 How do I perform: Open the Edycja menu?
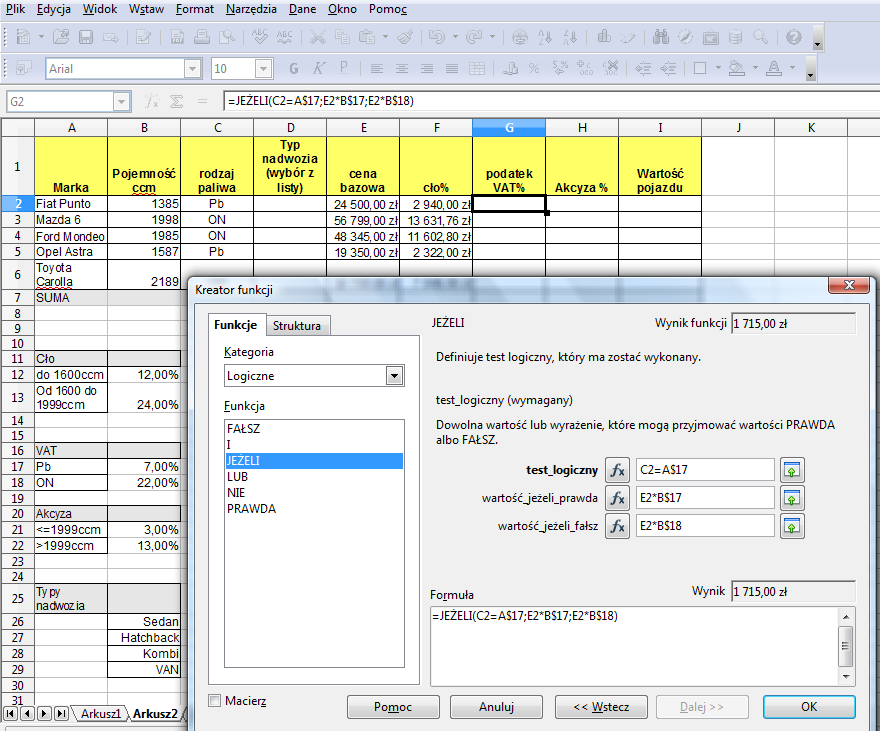pyautogui.click(x=54, y=9)
